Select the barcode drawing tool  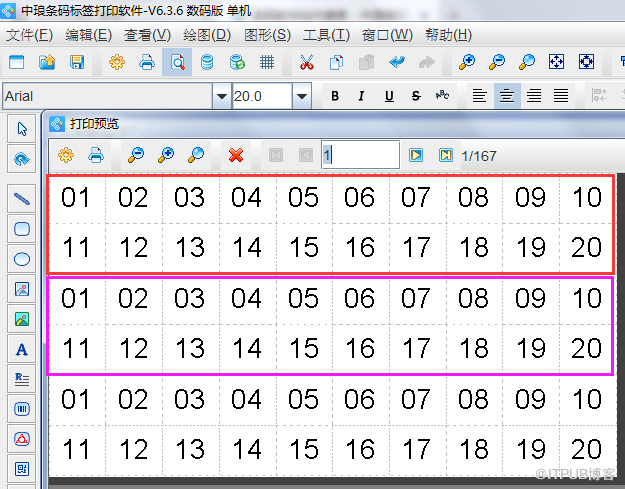[x=22, y=409]
